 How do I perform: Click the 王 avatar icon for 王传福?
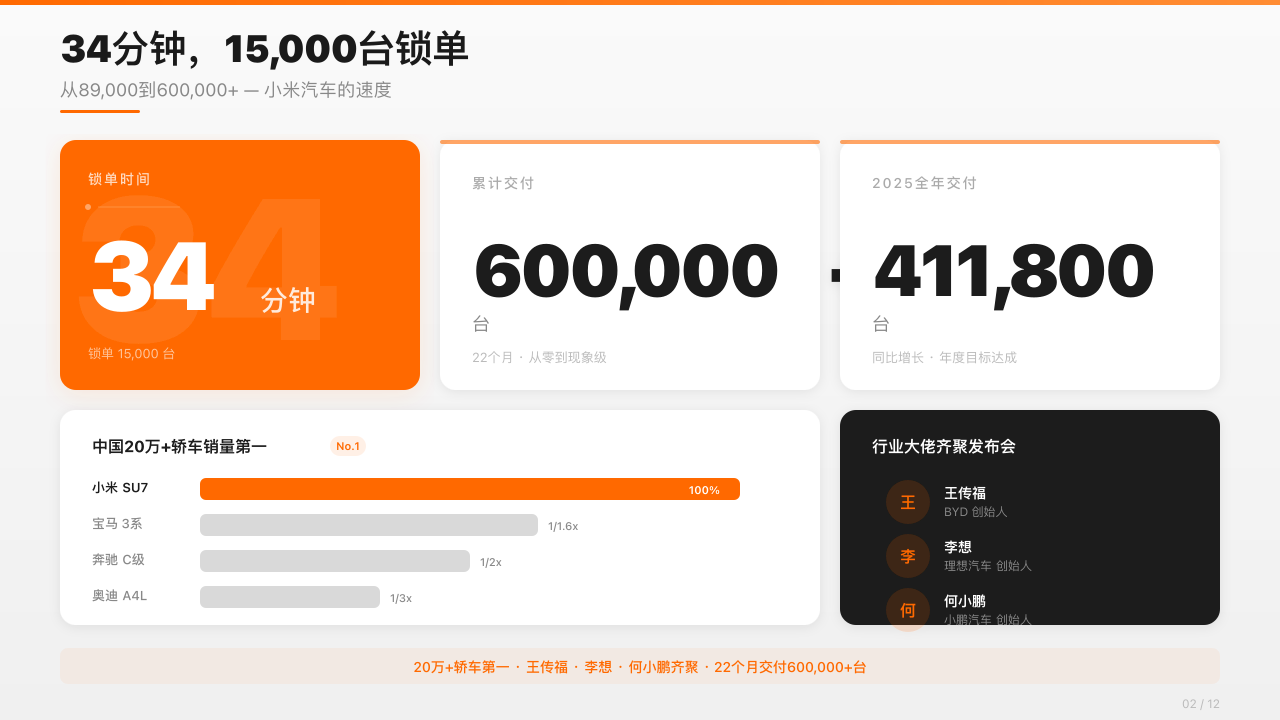click(x=908, y=502)
